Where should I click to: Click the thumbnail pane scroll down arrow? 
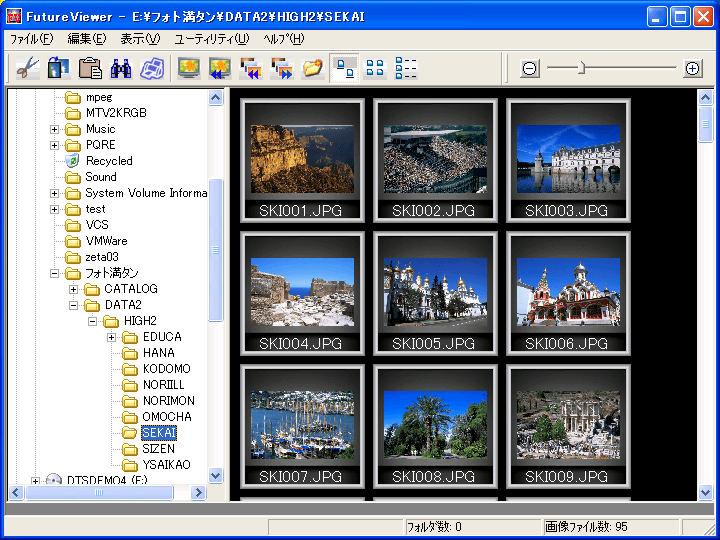705,493
